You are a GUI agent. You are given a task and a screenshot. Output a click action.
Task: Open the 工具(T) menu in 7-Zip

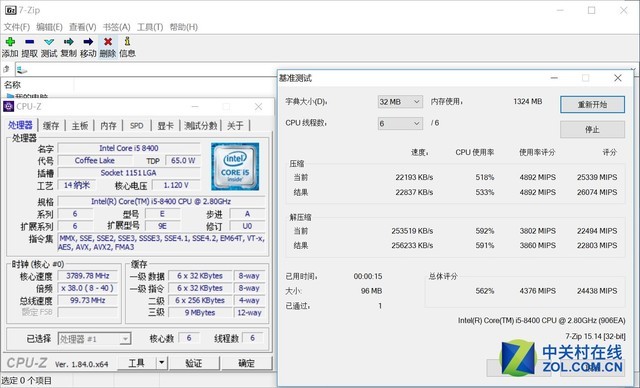(x=150, y=27)
